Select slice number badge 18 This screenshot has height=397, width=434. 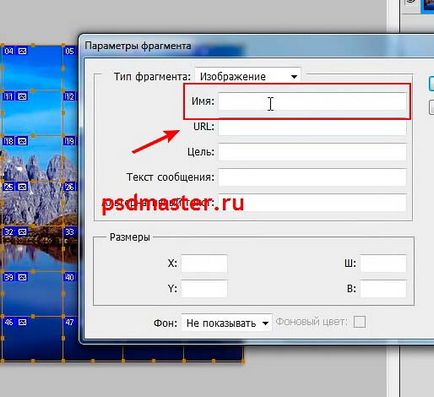point(9,141)
